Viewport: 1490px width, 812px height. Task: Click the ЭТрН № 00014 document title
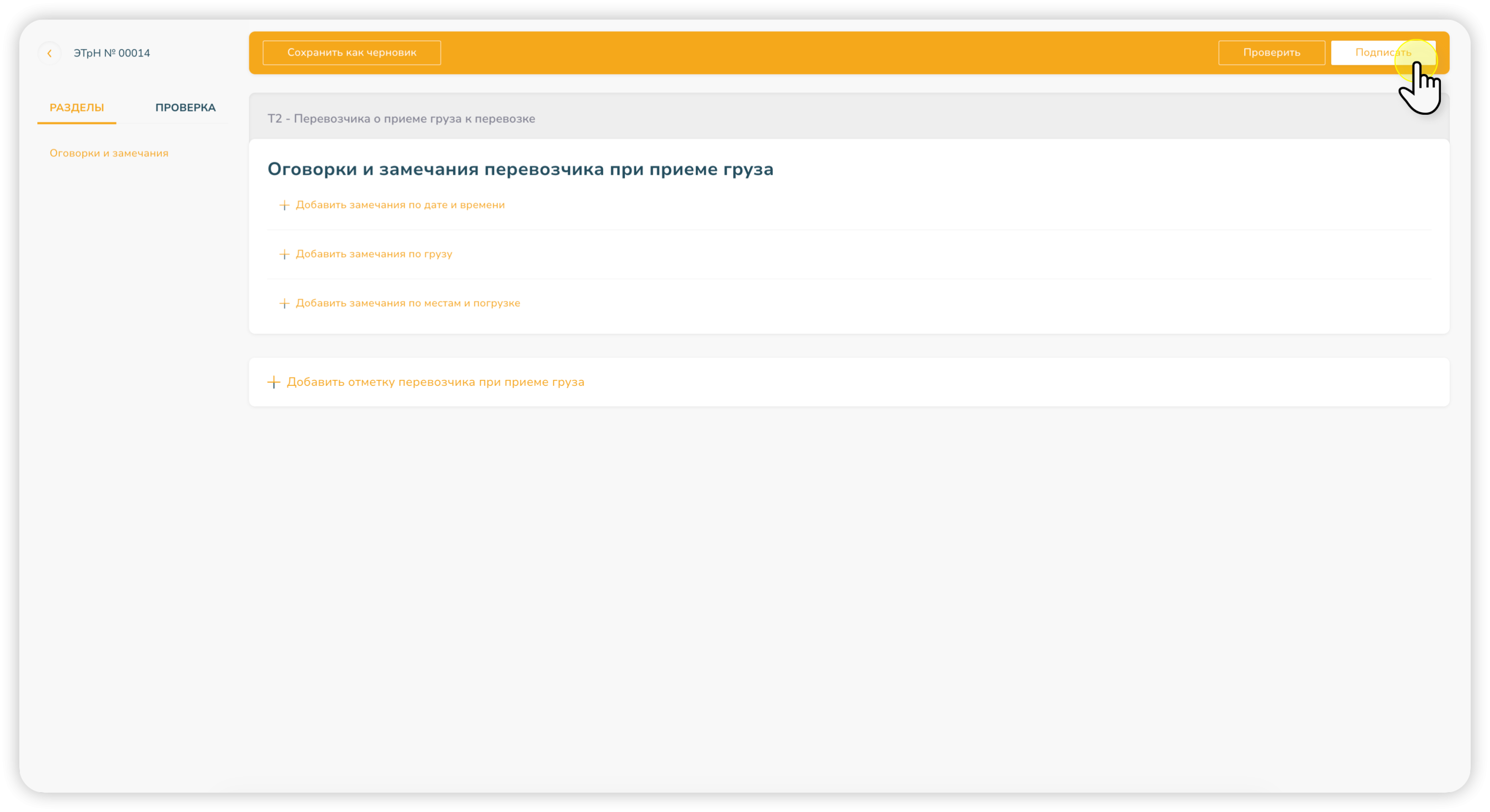point(112,53)
